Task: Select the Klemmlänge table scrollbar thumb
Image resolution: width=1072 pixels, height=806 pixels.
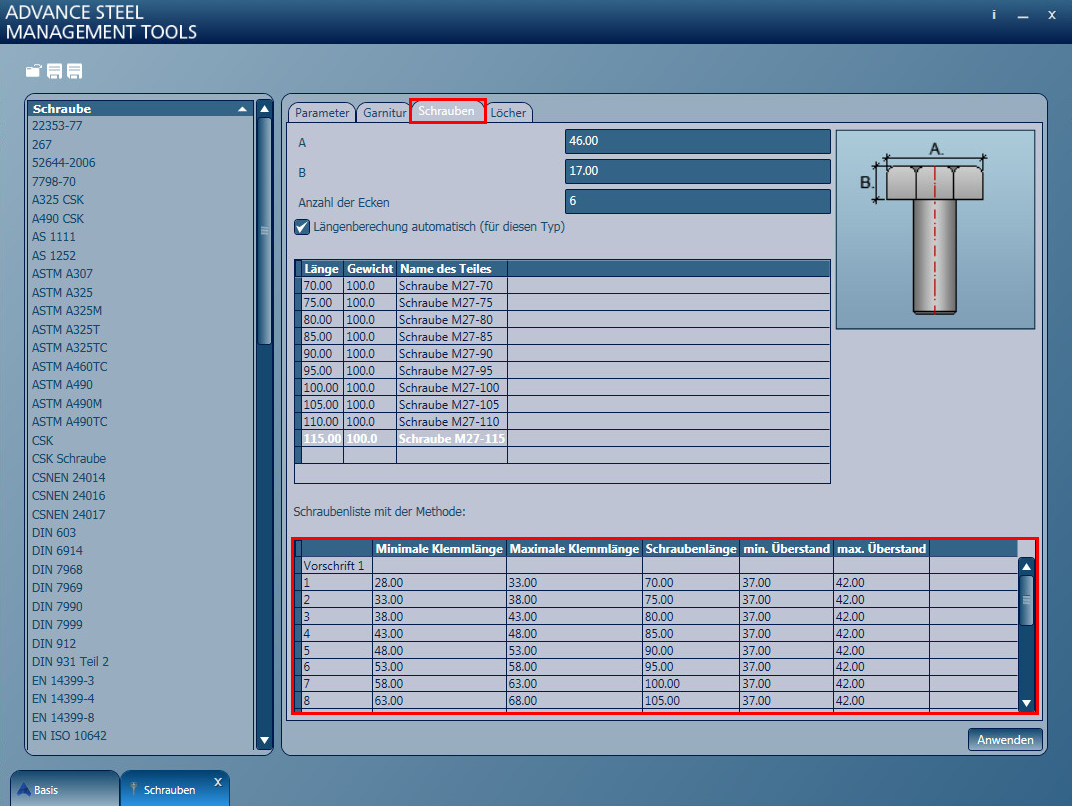Action: tap(1026, 600)
